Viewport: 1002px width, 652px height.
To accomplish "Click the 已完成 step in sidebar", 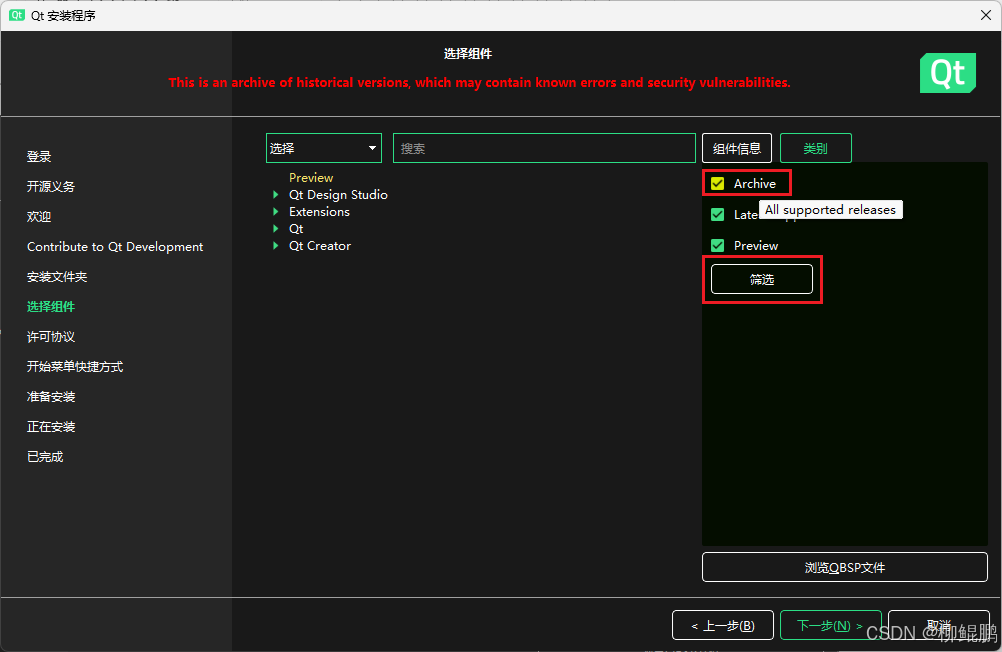I will point(45,457).
